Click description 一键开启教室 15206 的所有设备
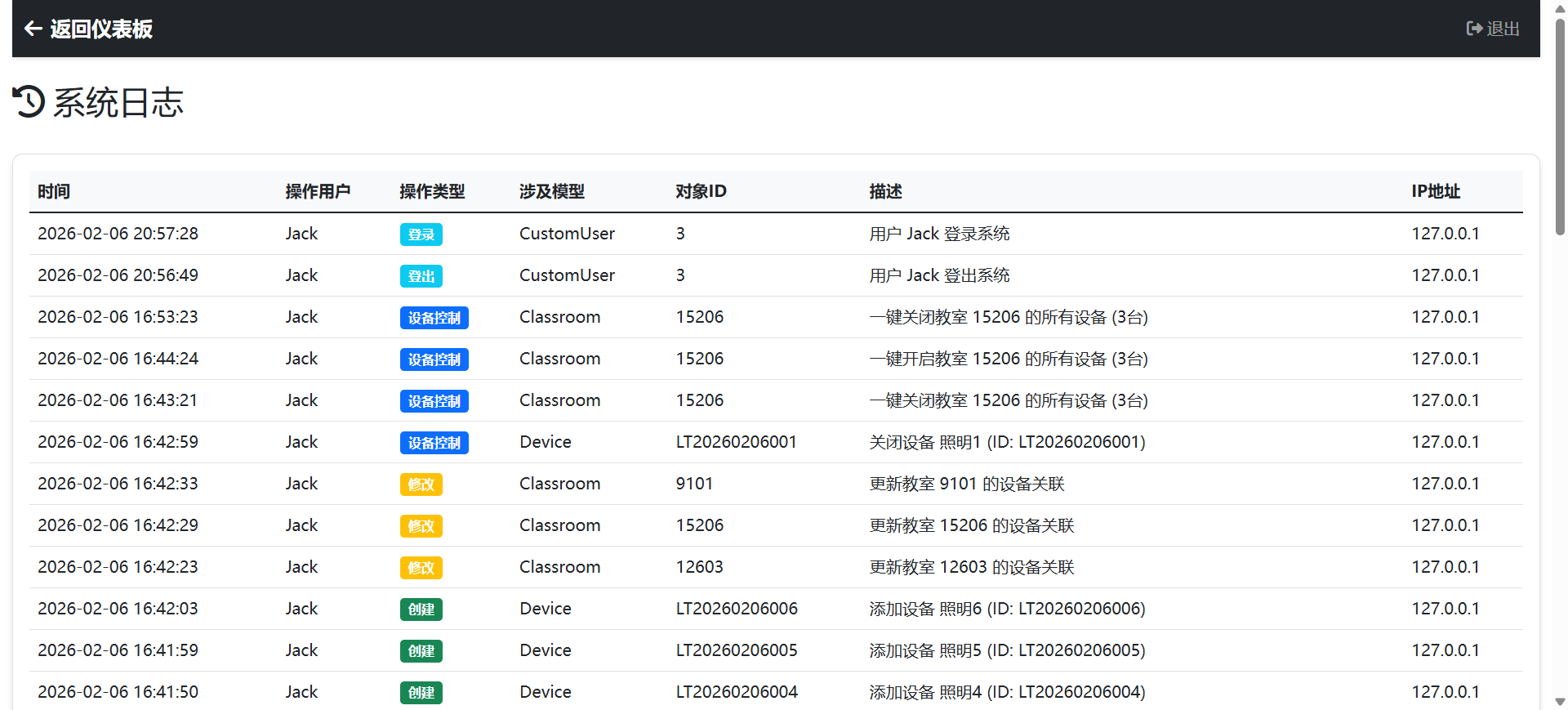The image size is (1568, 710). [x=1009, y=359]
